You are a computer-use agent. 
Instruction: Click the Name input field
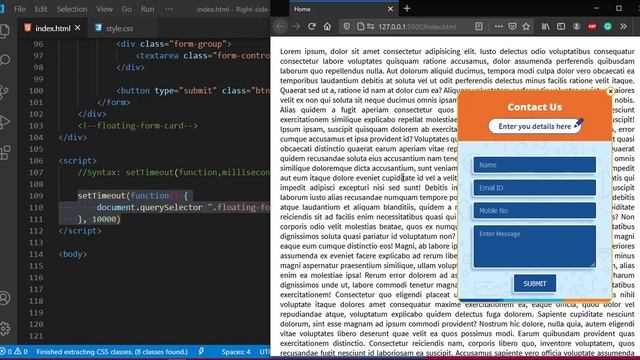pos(534,165)
